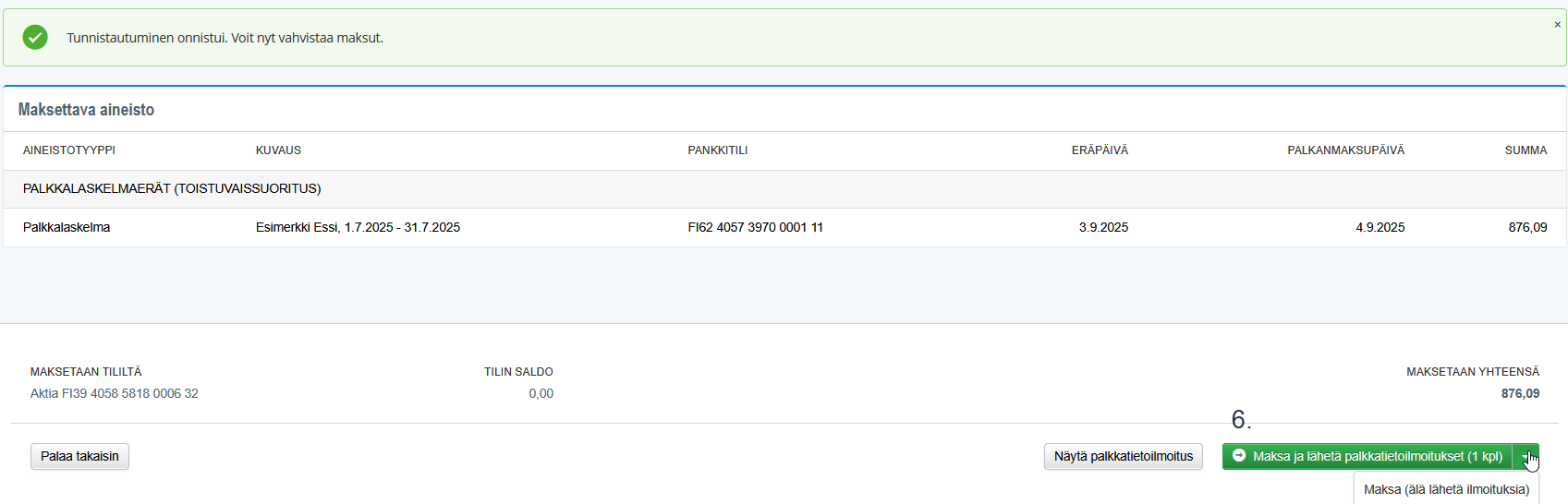Click paying account "Aktia FI39 4058 5818 0006 32"
The width and height of the screenshot is (1568, 504).
(115, 393)
